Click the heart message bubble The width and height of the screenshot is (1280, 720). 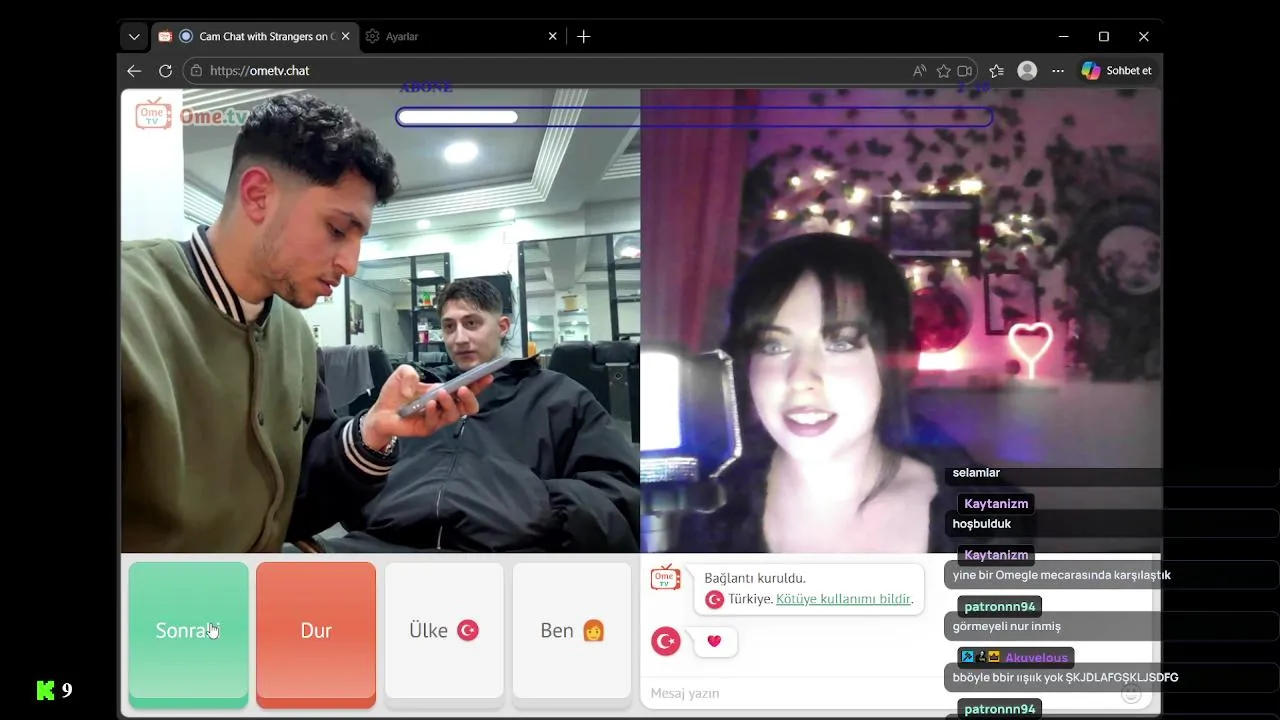click(x=713, y=641)
